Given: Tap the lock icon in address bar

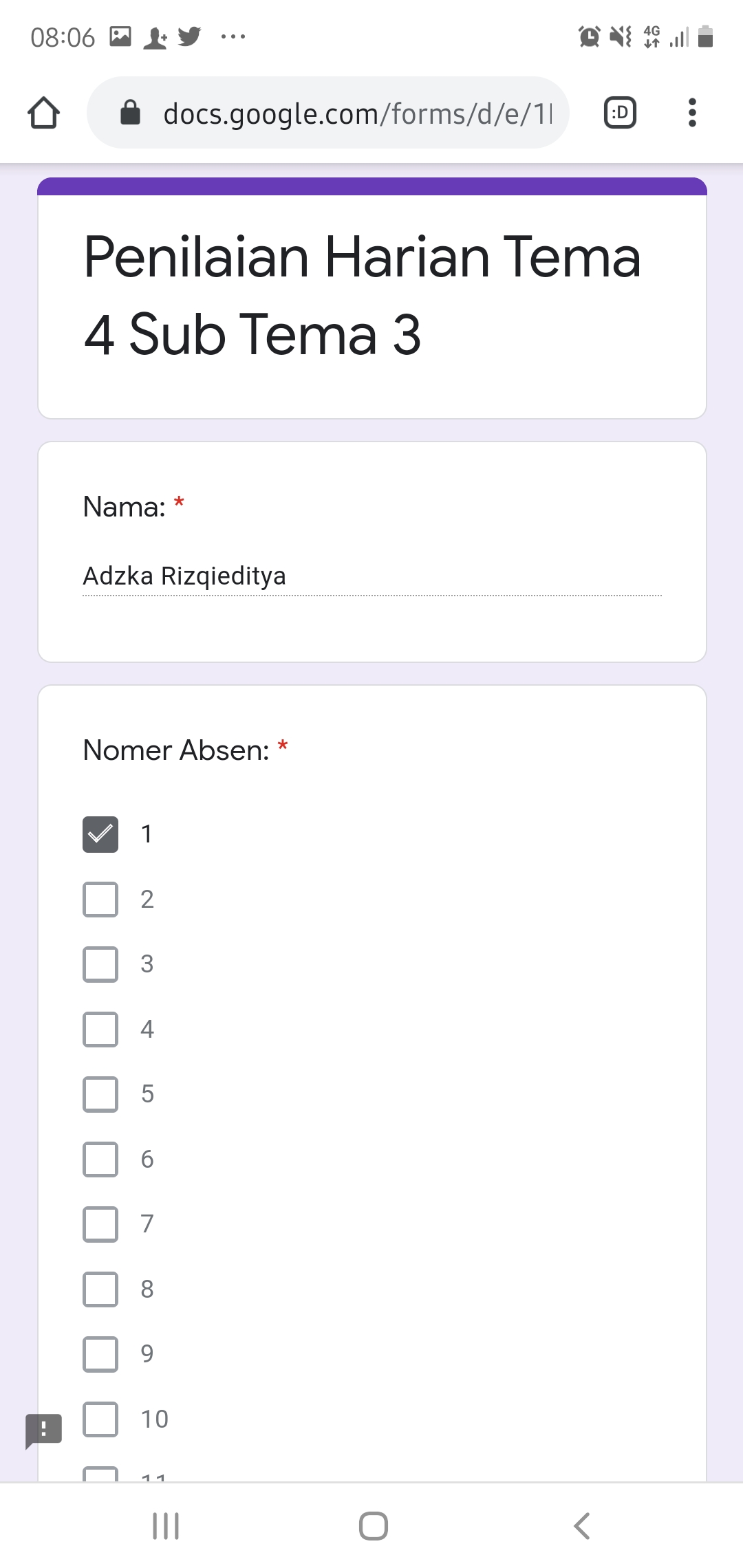Looking at the screenshot, I should pyautogui.click(x=130, y=112).
